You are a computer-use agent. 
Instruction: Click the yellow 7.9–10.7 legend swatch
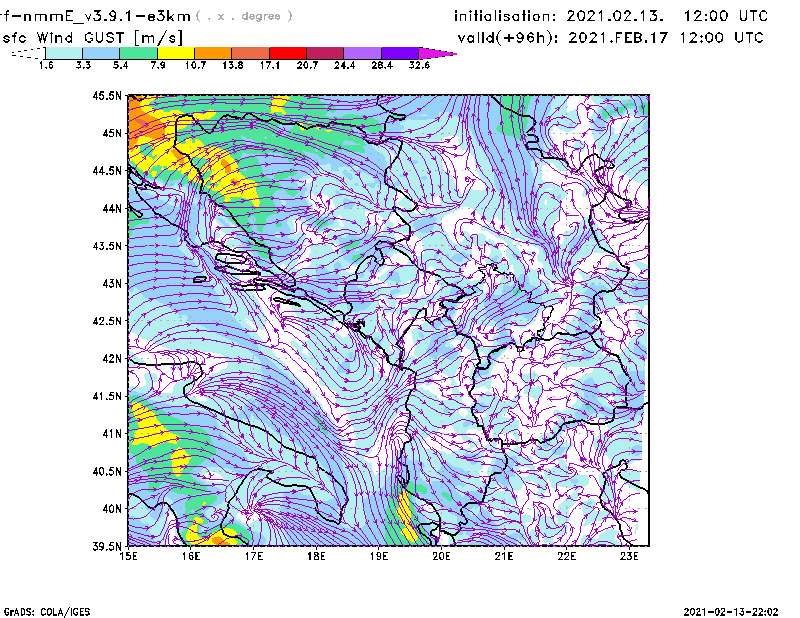(176, 53)
